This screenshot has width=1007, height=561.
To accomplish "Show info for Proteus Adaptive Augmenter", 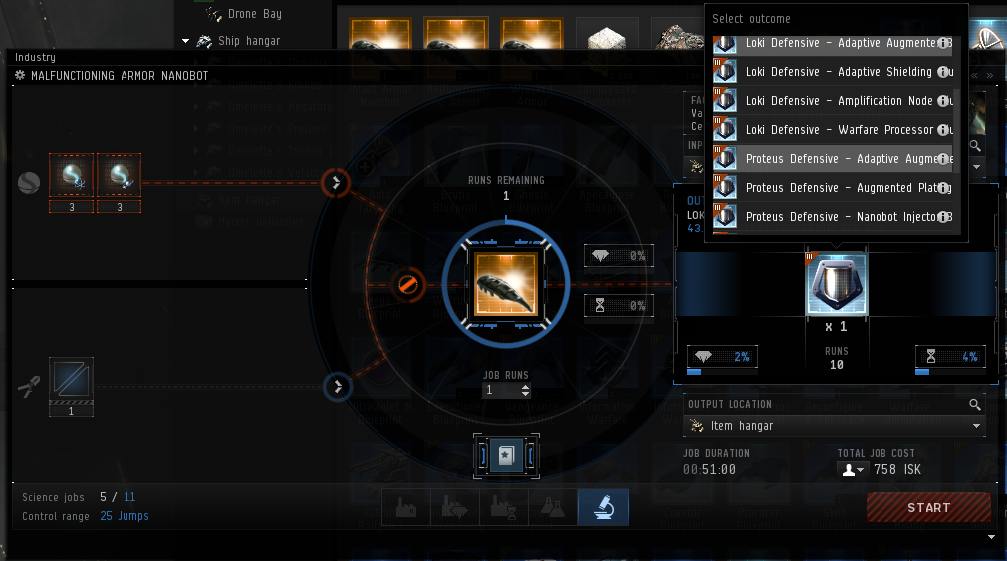I will tap(943, 159).
